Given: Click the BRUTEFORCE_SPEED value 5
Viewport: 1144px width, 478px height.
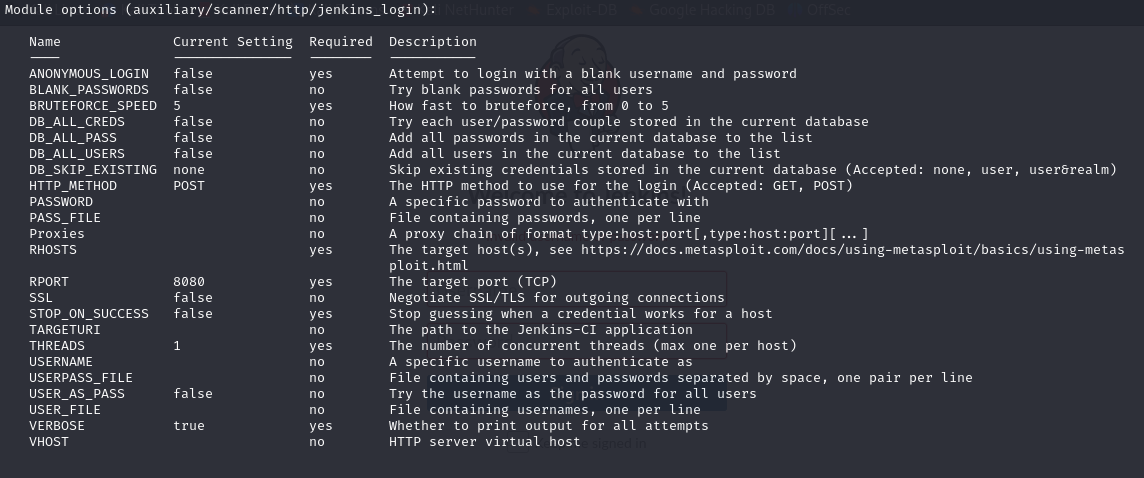Looking at the screenshot, I should click(x=177, y=106).
